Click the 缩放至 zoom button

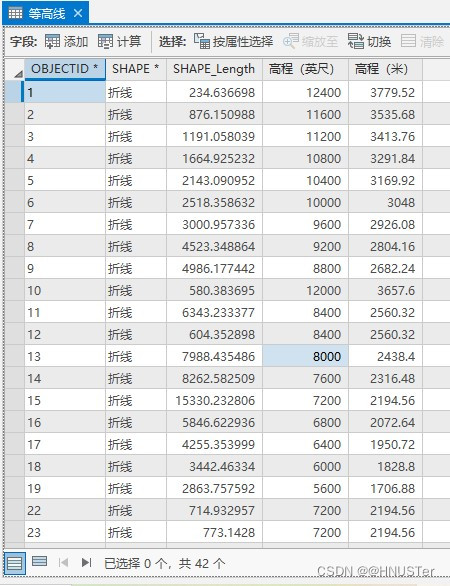311,41
